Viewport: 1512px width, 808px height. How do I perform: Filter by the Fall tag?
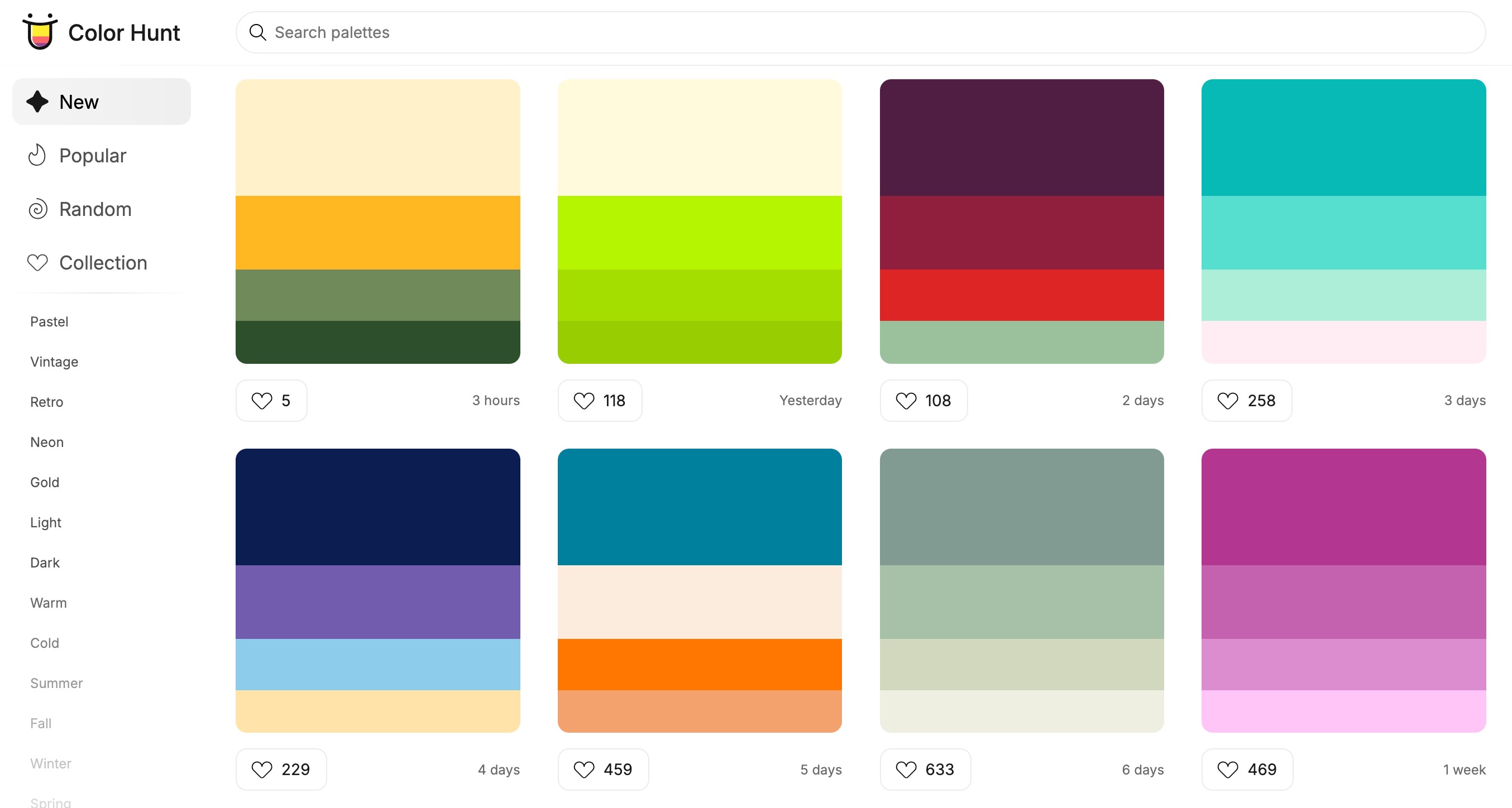coord(41,724)
